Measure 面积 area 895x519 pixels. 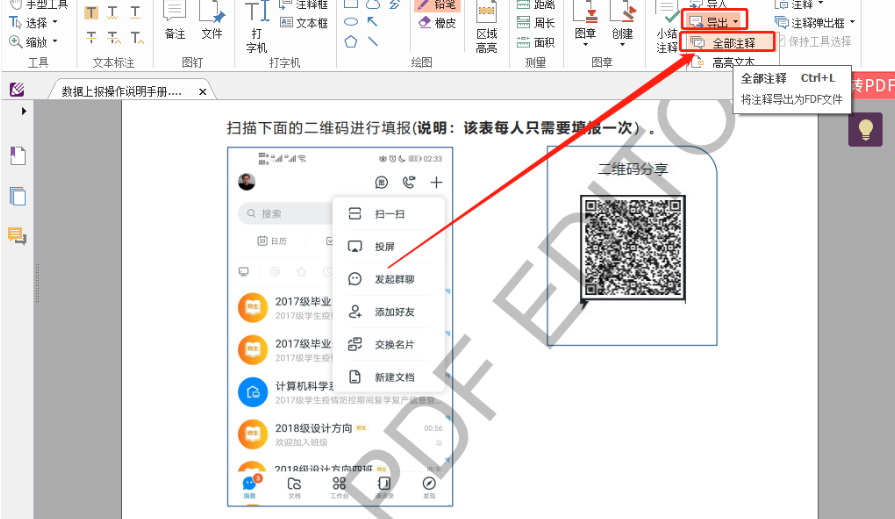tap(535, 42)
